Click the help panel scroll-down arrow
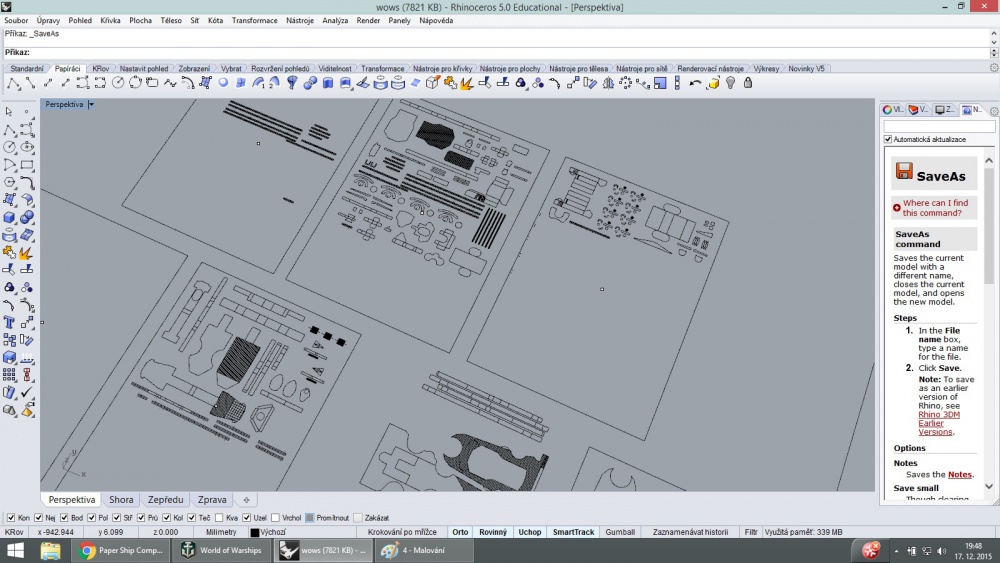This screenshot has width=1000, height=563. pyautogui.click(x=989, y=486)
